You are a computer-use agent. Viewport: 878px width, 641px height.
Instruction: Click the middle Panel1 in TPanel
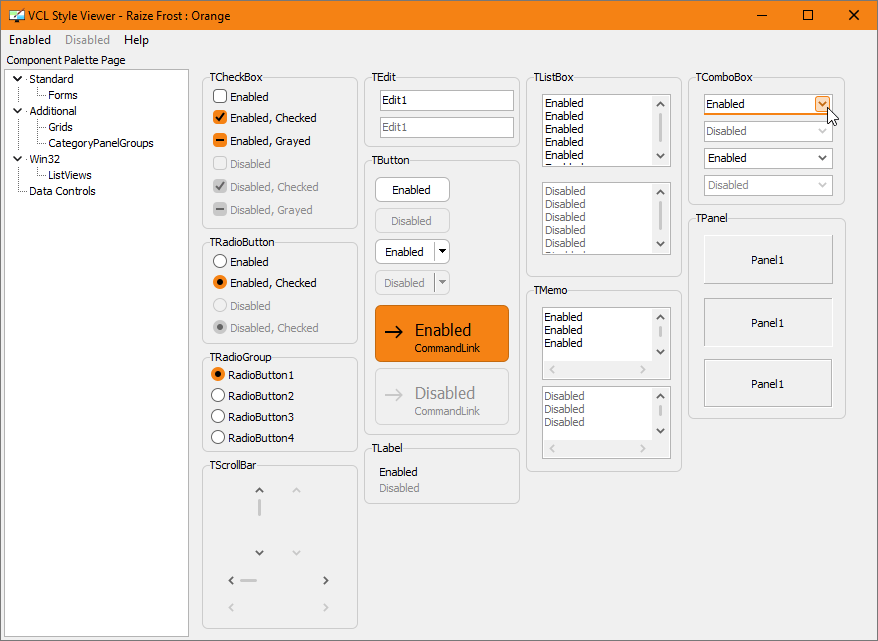(x=768, y=322)
